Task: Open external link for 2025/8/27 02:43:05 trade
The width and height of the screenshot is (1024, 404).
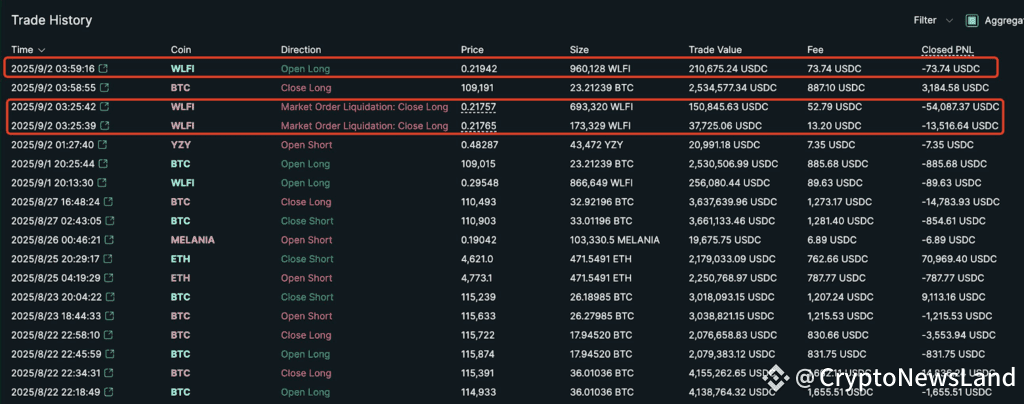Action: pyautogui.click(x=110, y=221)
